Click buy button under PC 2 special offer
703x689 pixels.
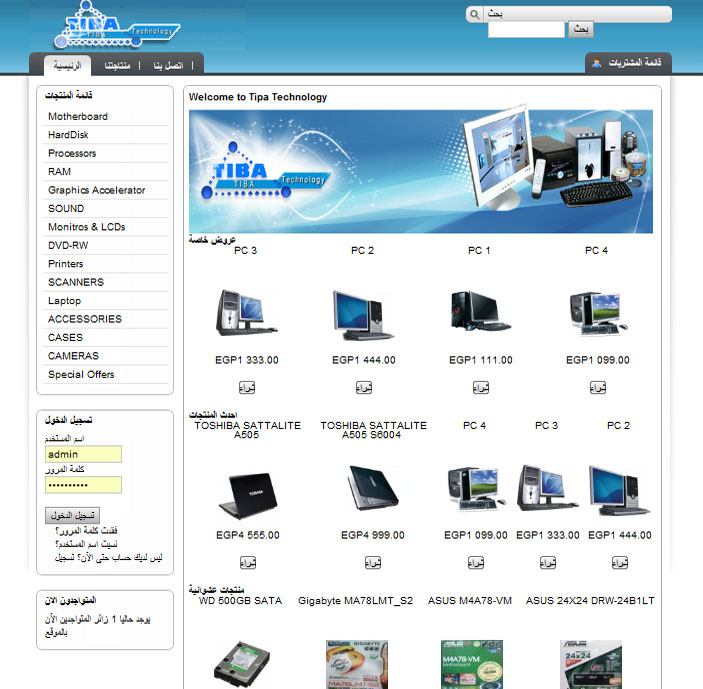[x=364, y=387]
